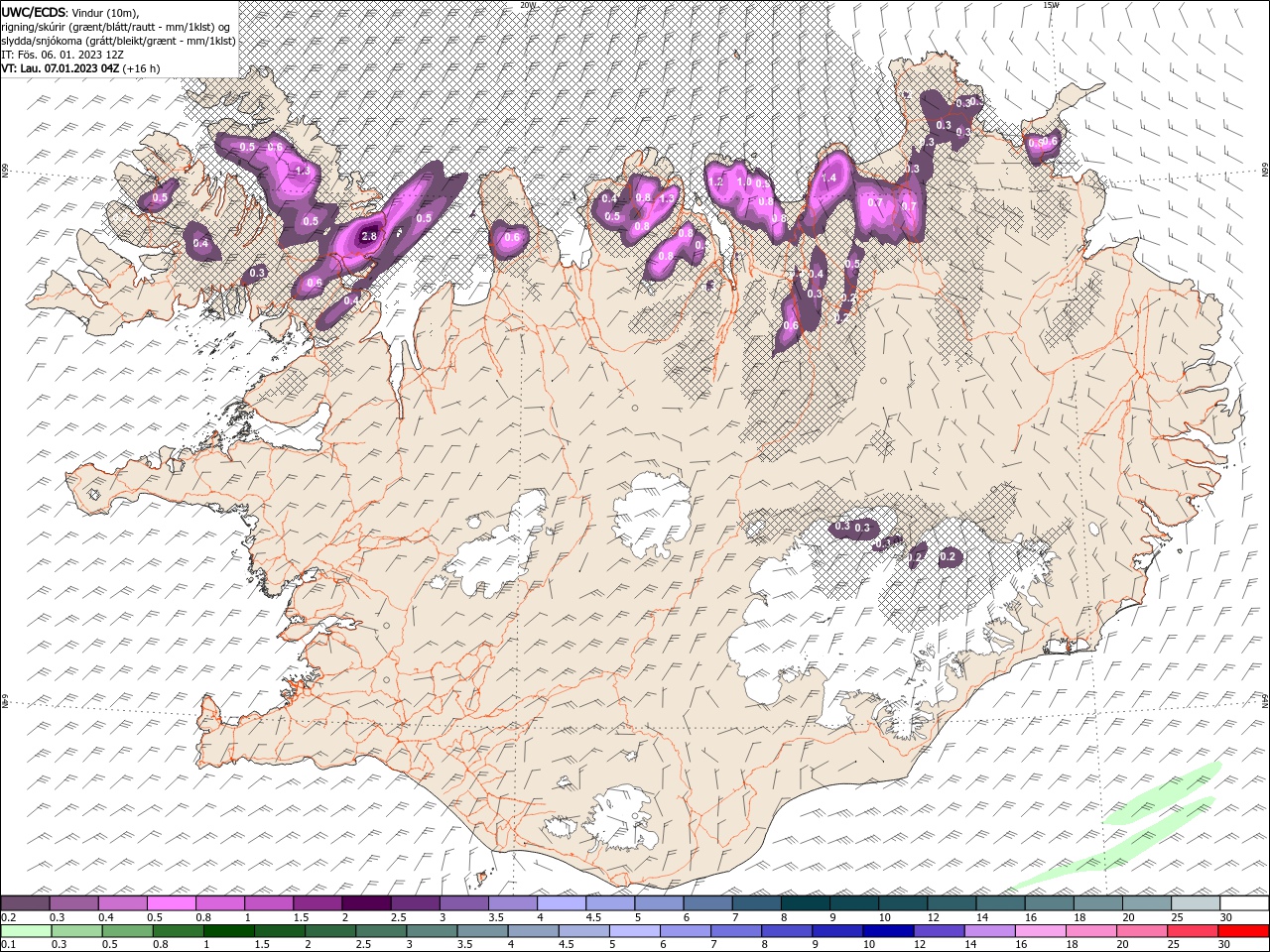Click the lower legend swatch labeled 25
1270x952 pixels.
[x=1191, y=930]
